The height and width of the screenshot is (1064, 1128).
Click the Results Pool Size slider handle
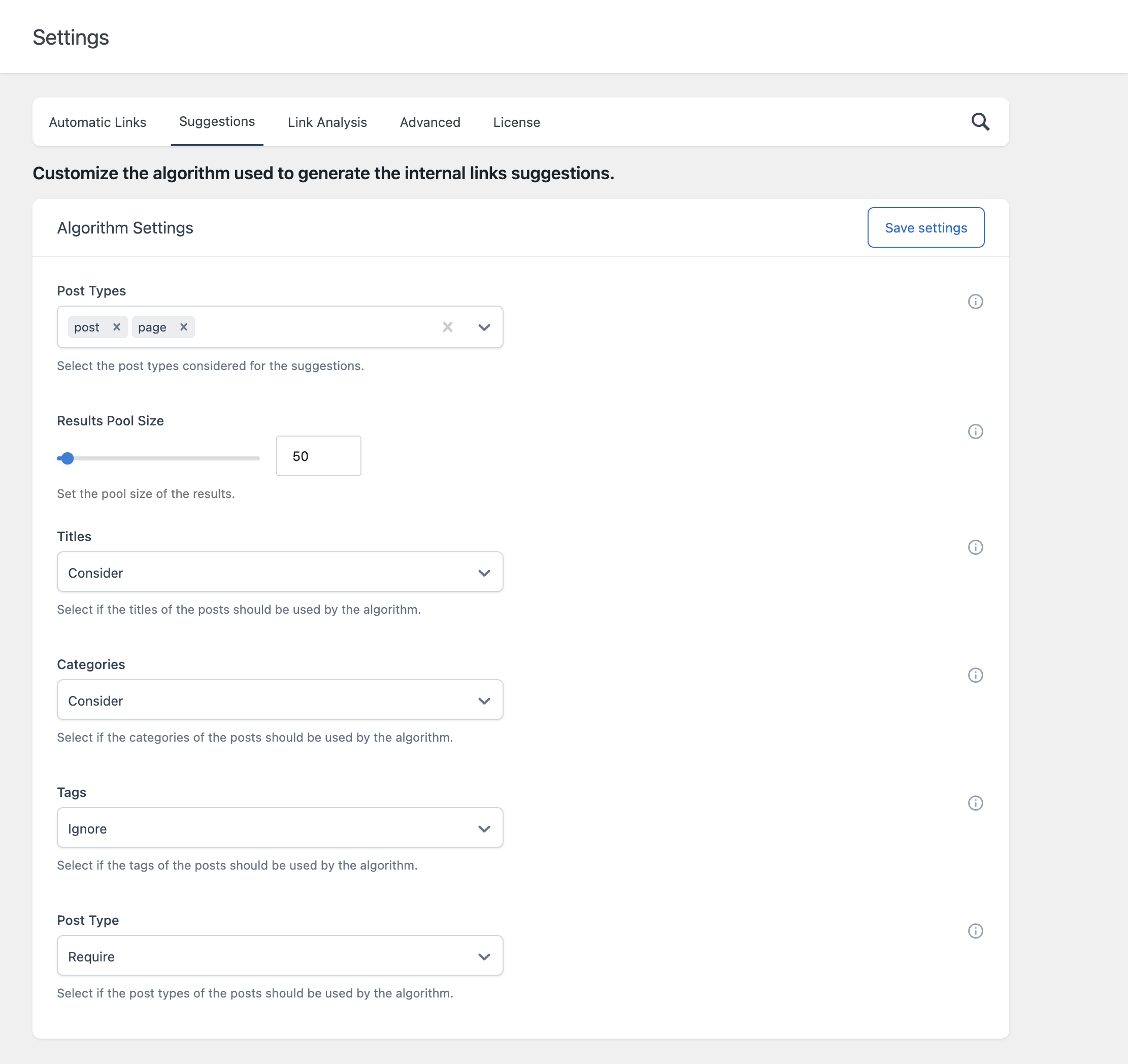tap(68, 458)
